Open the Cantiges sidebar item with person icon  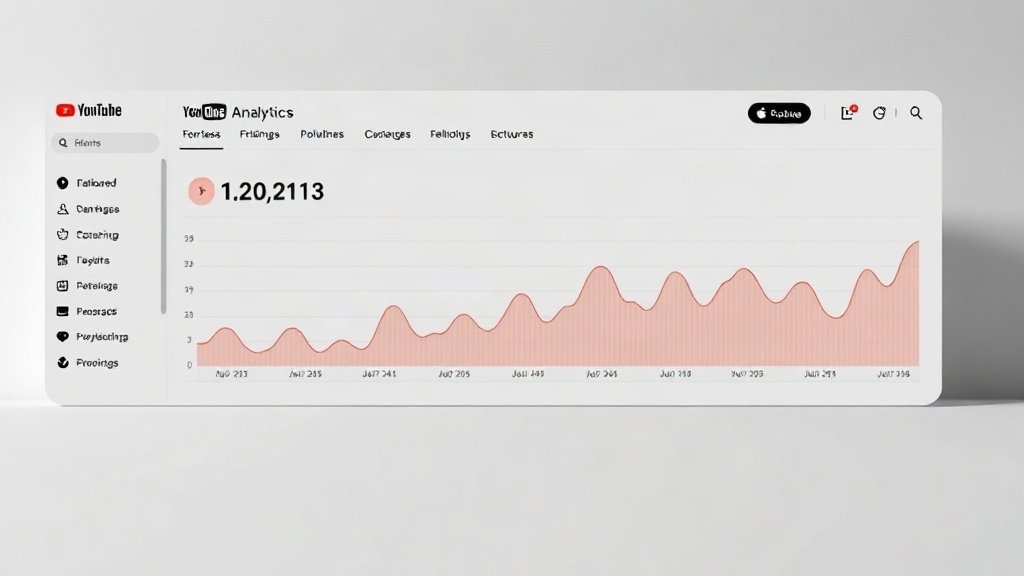(88, 209)
